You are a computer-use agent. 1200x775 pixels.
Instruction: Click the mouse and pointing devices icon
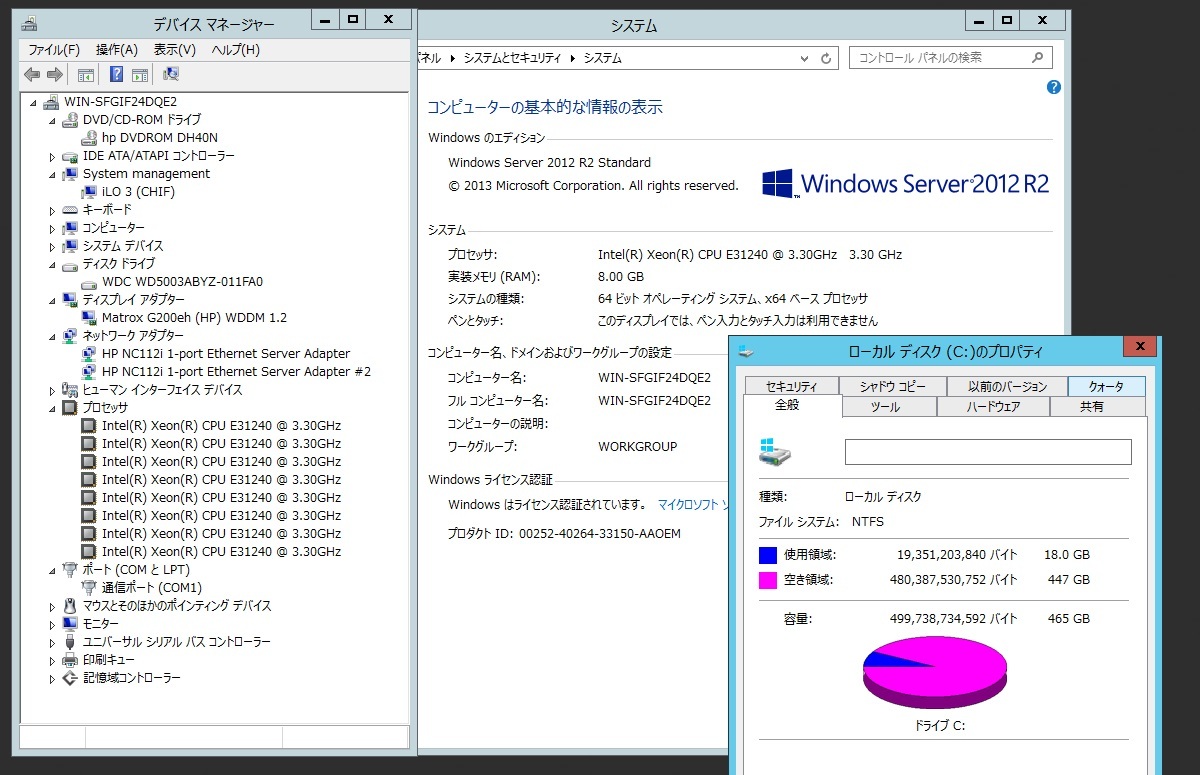(x=70, y=605)
